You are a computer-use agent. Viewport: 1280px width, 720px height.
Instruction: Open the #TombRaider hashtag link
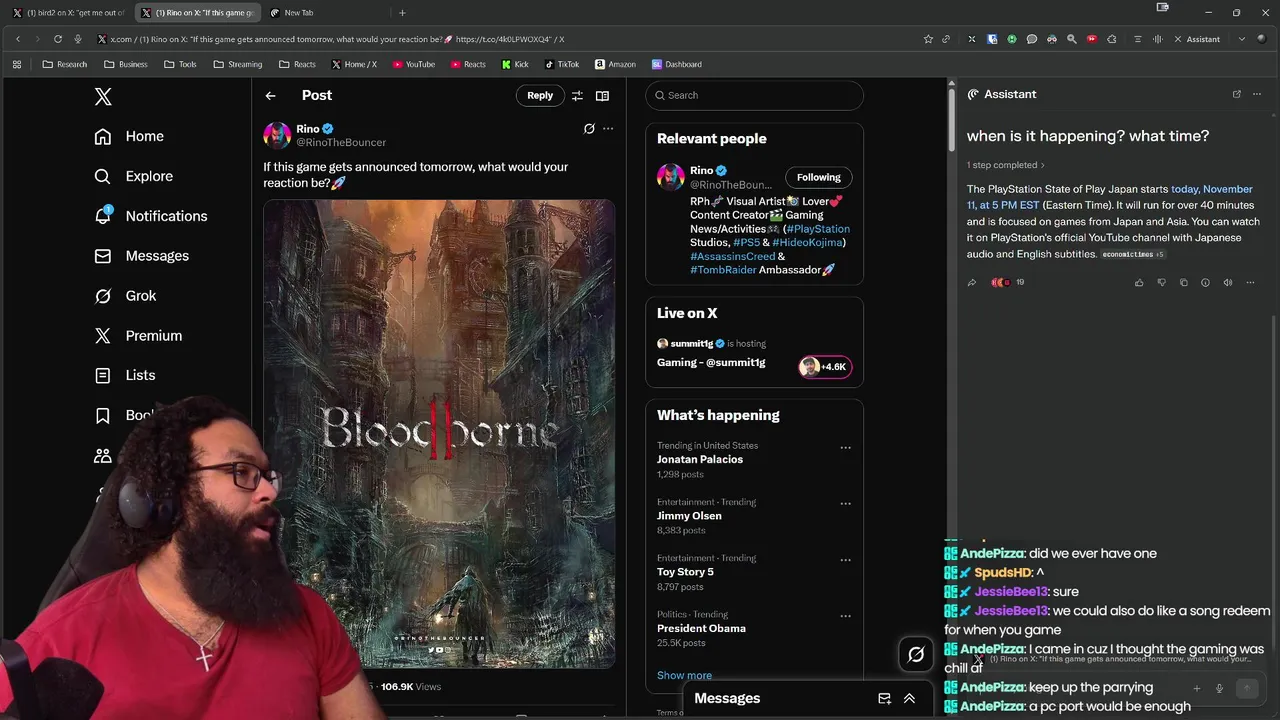[723, 270]
